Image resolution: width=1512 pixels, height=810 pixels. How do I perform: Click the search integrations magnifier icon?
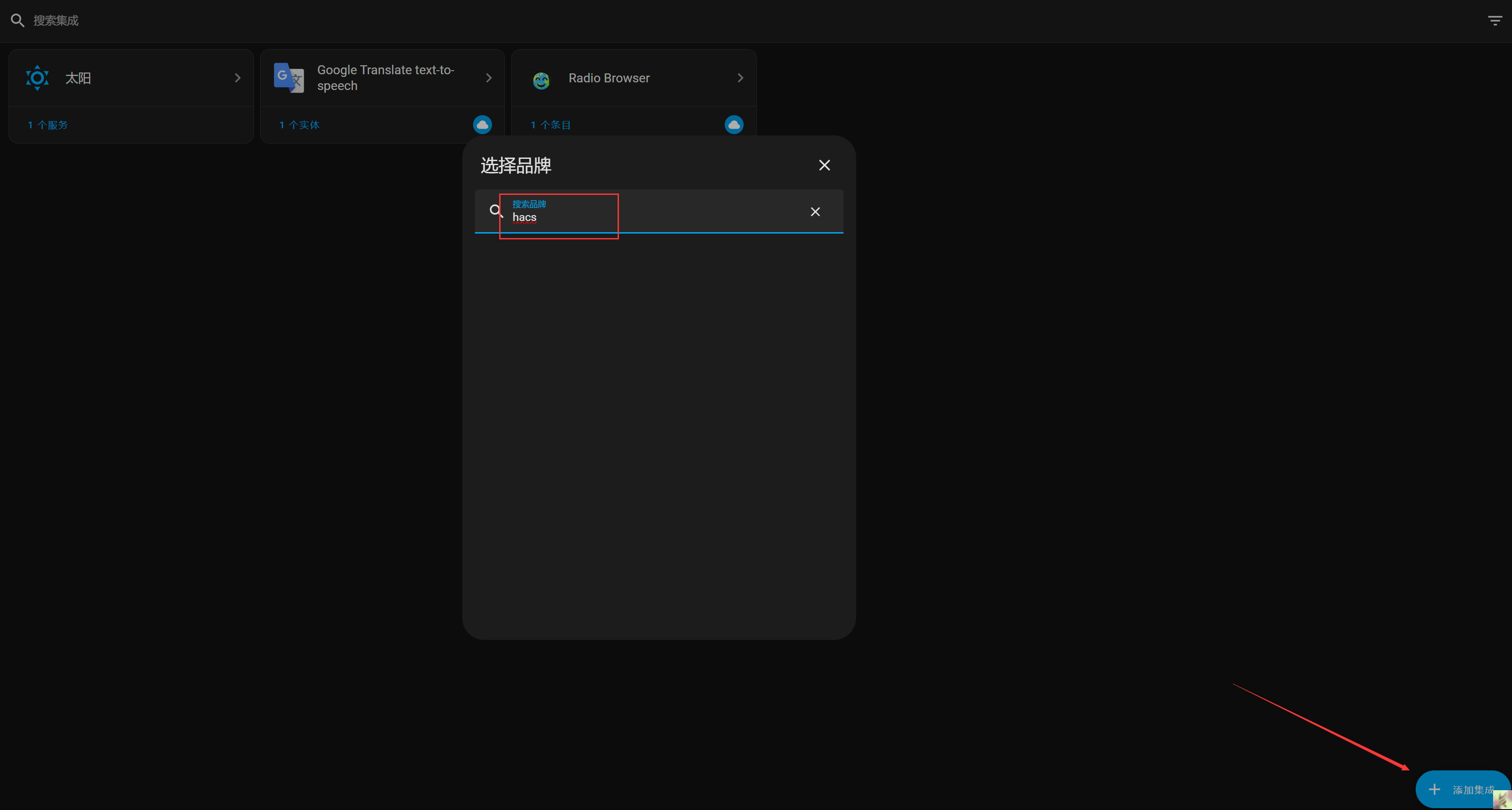coord(18,21)
